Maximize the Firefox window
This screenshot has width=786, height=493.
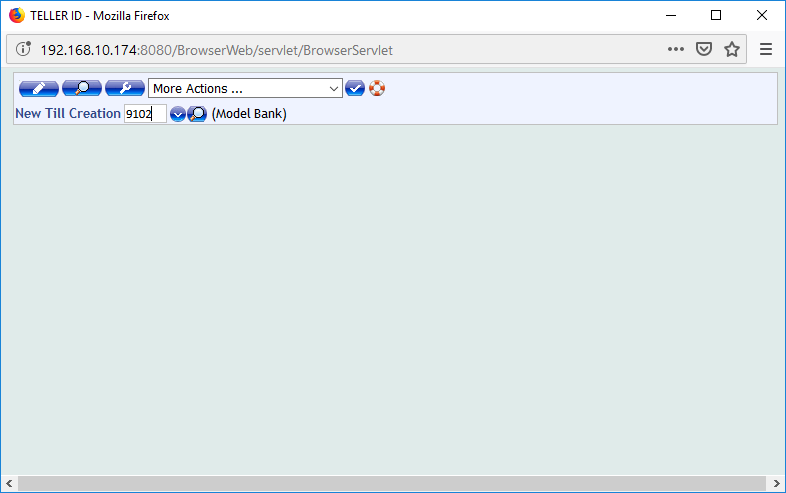click(x=716, y=16)
